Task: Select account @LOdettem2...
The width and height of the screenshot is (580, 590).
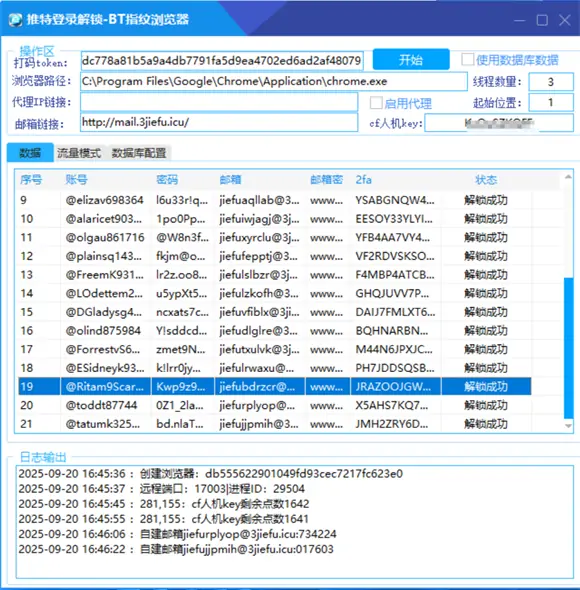Action: [x=104, y=293]
